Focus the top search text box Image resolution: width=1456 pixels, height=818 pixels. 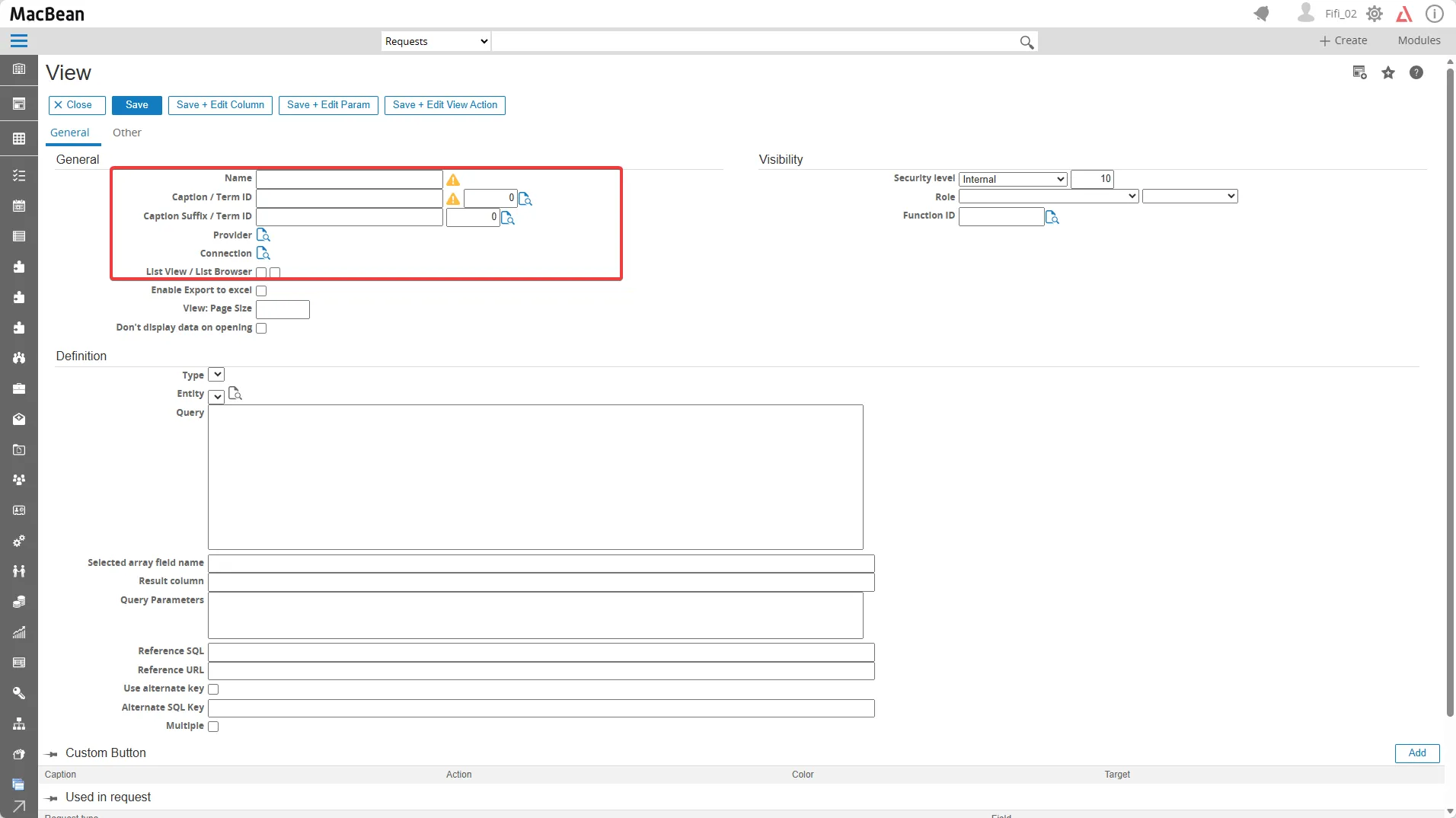[754, 41]
